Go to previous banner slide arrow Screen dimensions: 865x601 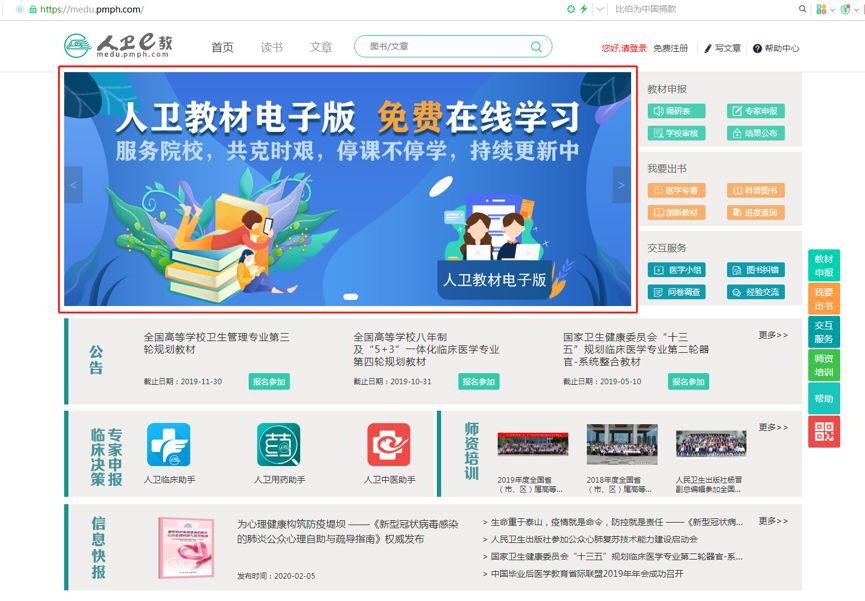73,185
